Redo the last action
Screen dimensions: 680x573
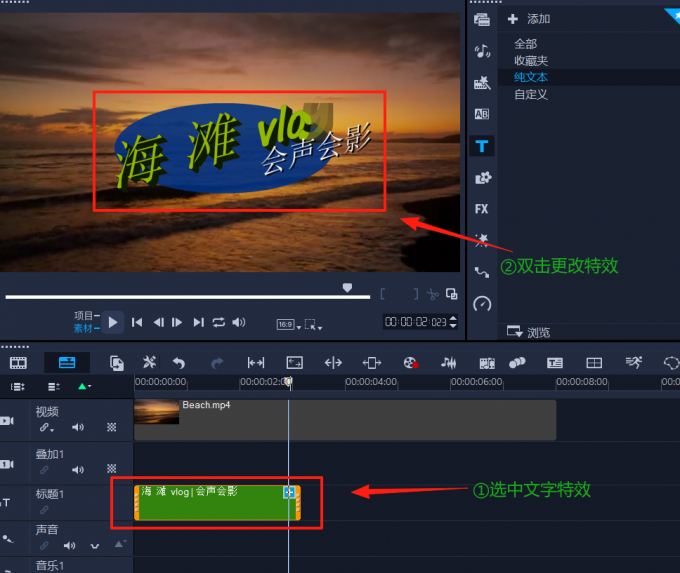click(x=217, y=363)
